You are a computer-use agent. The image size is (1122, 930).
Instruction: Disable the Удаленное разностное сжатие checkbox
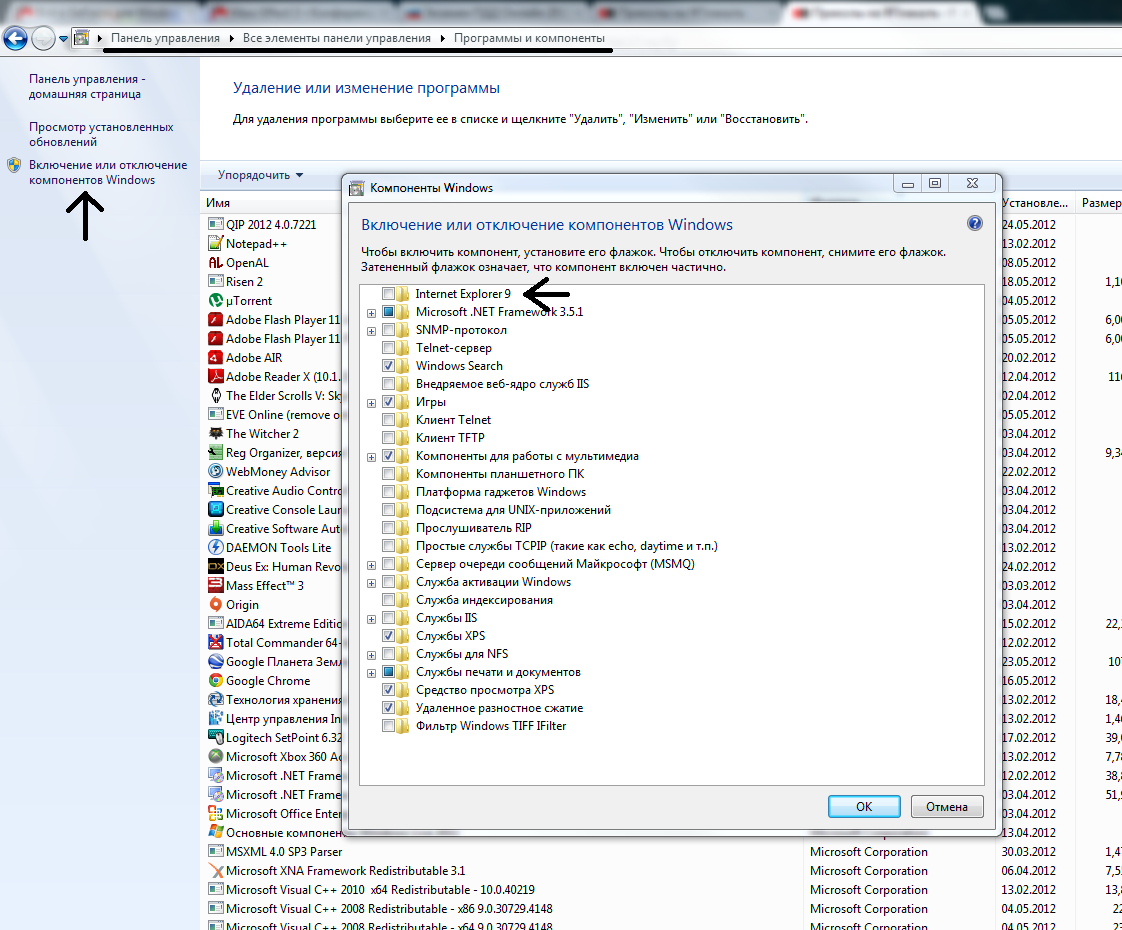(388, 708)
